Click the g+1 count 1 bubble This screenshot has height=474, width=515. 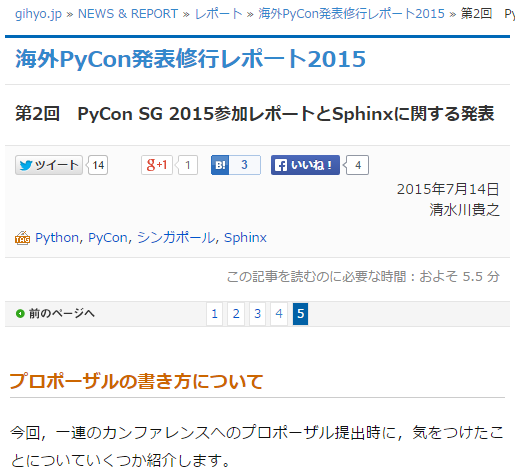coord(188,165)
